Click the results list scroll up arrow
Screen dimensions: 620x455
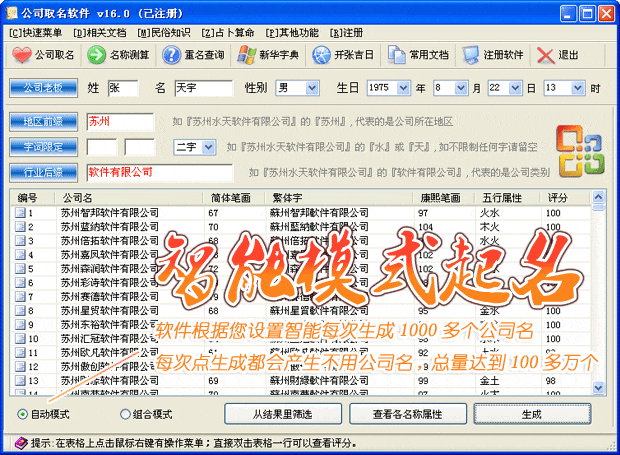pyautogui.click(x=598, y=196)
